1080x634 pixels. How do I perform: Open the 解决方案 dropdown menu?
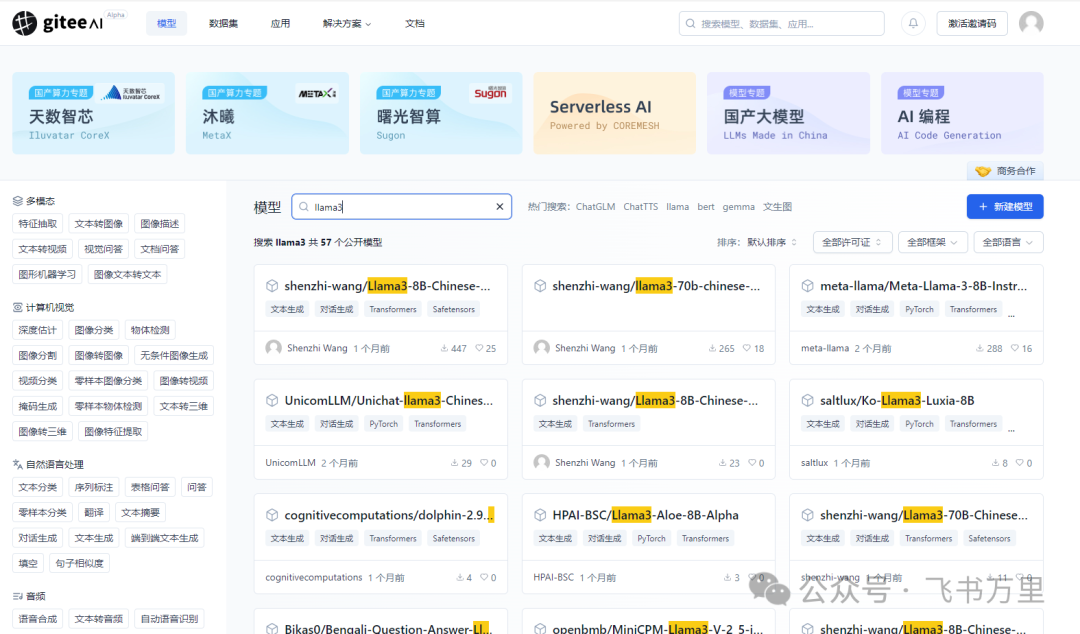[346, 23]
